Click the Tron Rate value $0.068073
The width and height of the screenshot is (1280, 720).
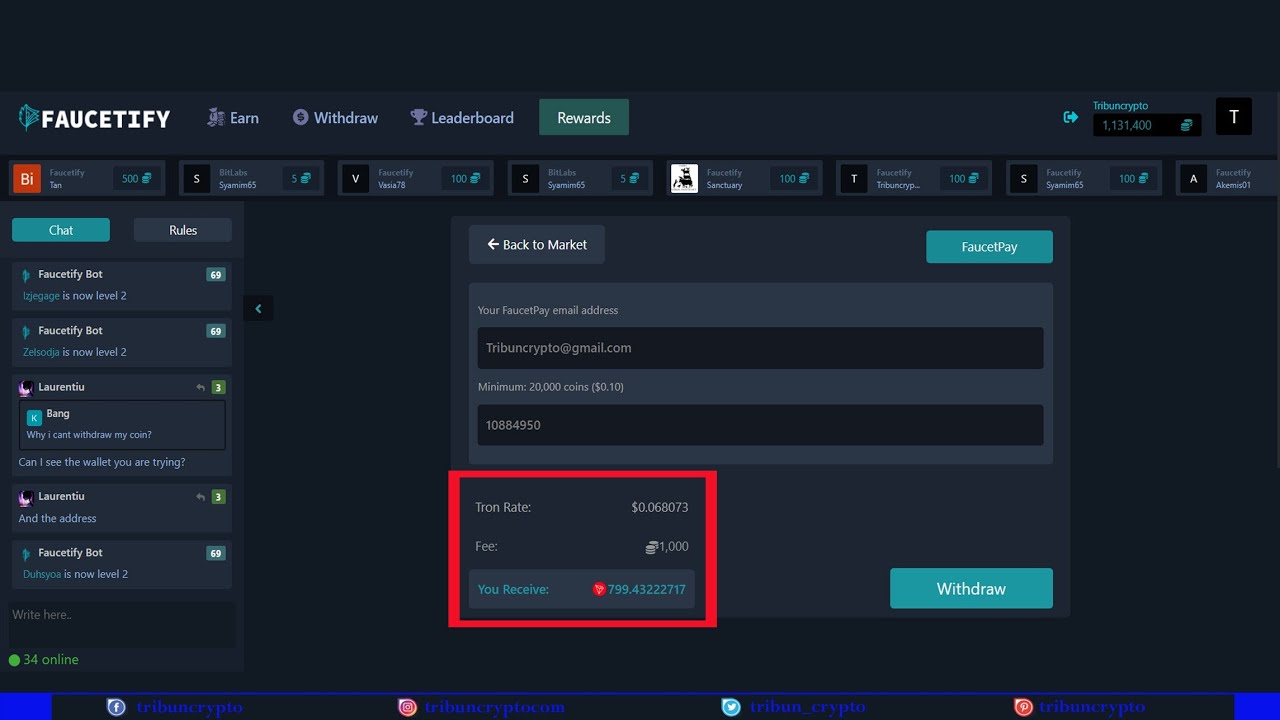click(660, 508)
